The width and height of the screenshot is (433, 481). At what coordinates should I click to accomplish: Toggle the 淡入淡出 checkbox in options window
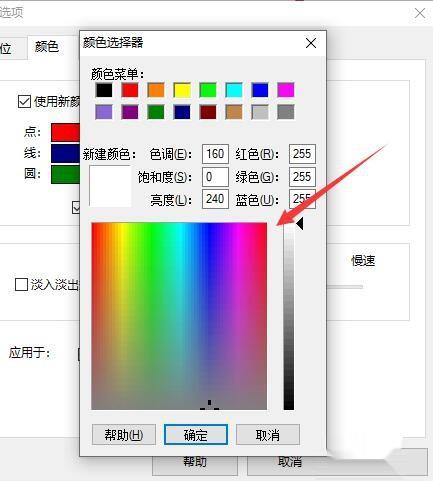(x=21, y=284)
